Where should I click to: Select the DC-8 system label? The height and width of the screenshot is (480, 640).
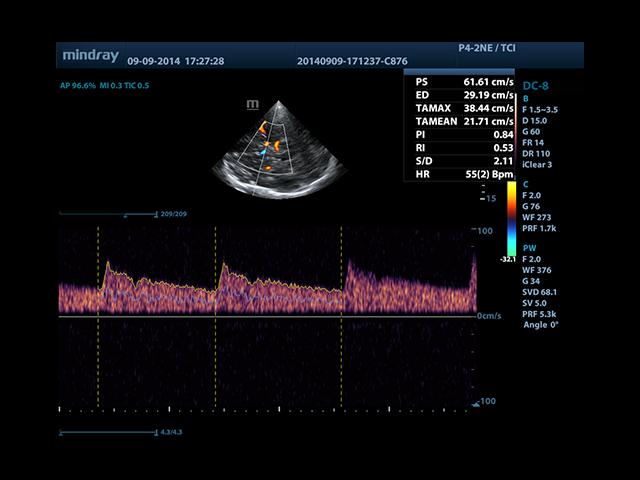pyautogui.click(x=537, y=87)
